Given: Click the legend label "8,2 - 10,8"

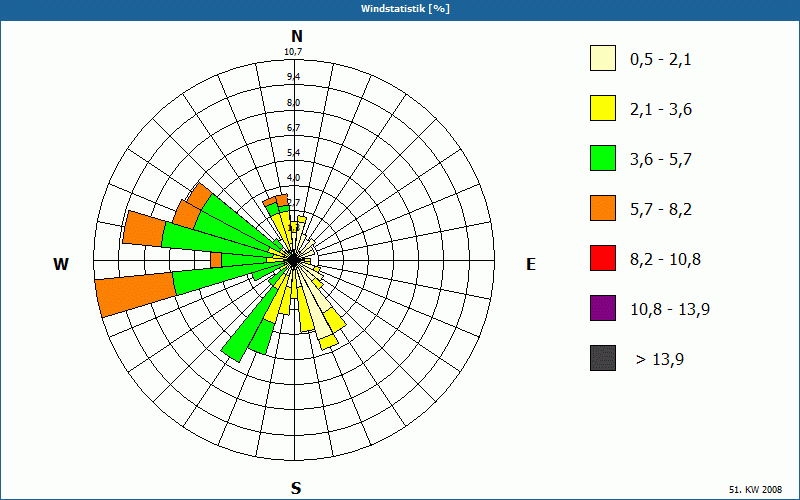Looking at the screenshot, I should pos(665,260).
